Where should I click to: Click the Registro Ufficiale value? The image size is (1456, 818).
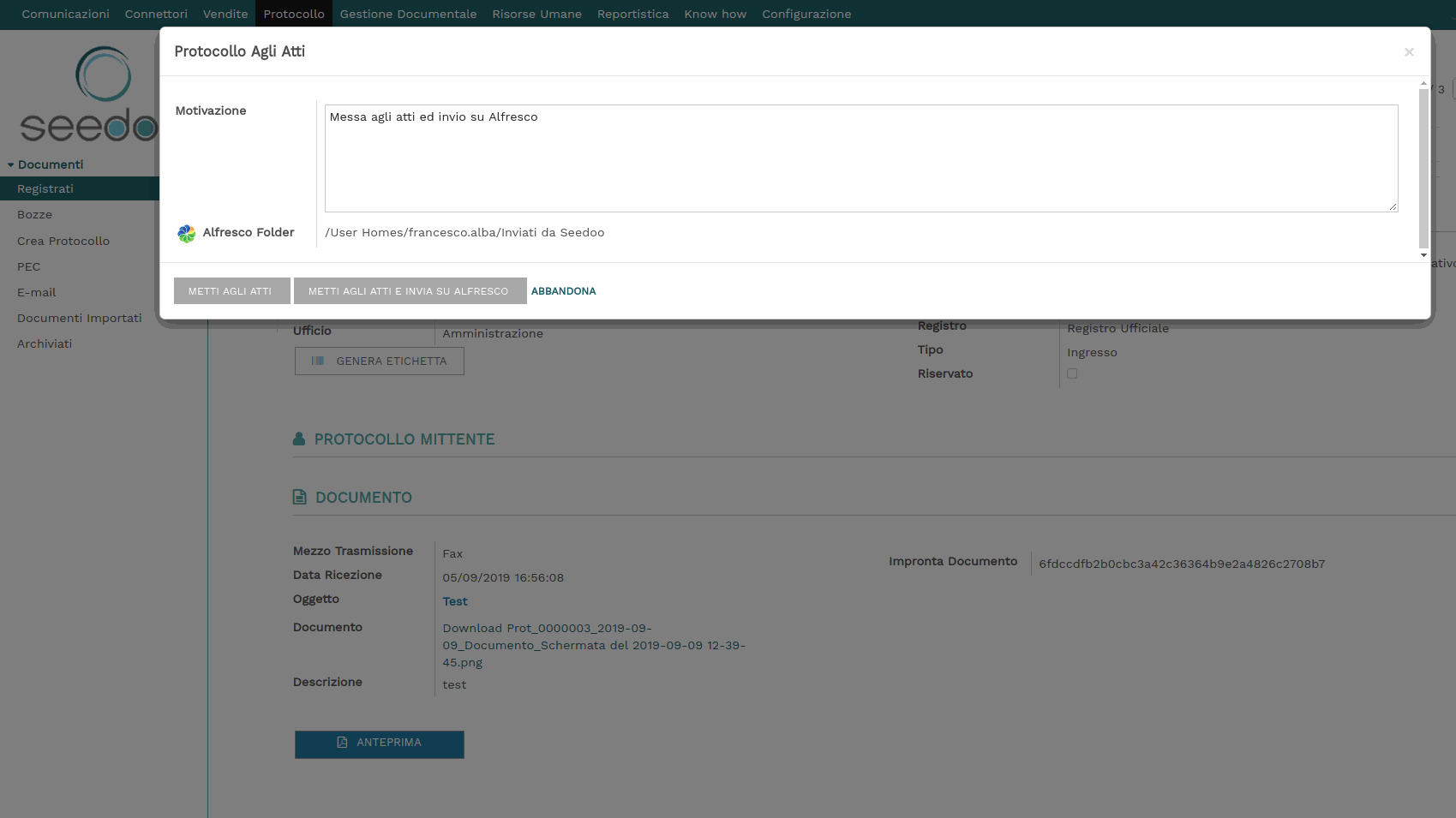pyautogui.click(x=1117, y=328)
